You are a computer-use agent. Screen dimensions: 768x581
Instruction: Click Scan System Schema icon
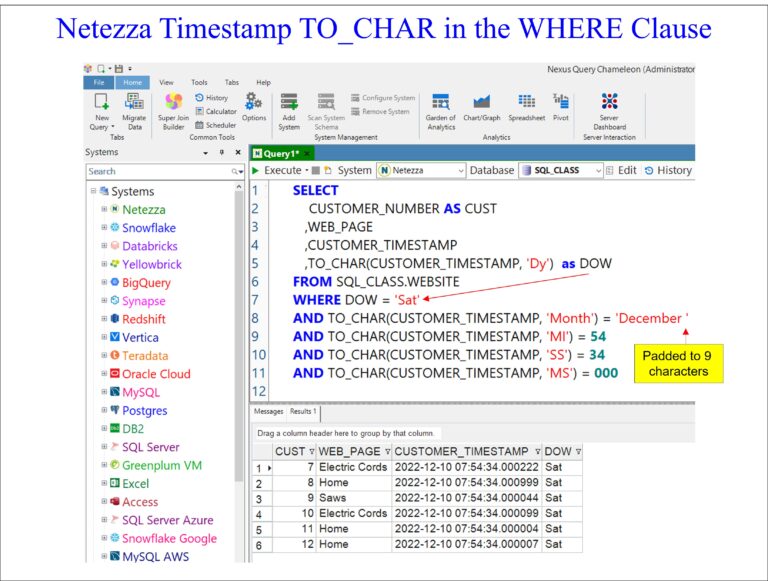[x=326, y=102]
